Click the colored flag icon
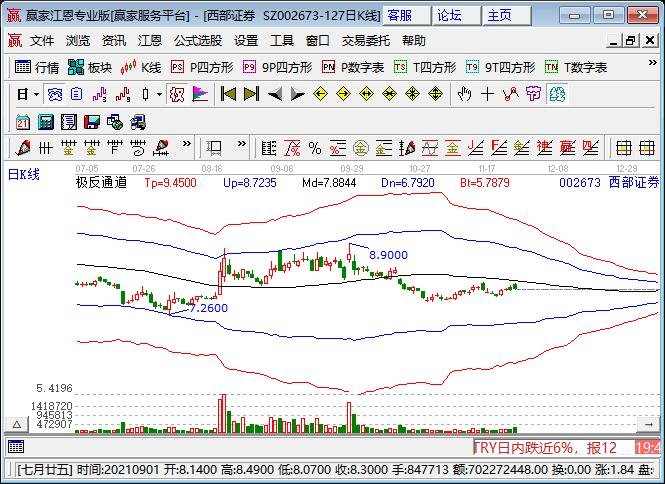The width and height of the screenshot is (665, 484). point(200,94)
